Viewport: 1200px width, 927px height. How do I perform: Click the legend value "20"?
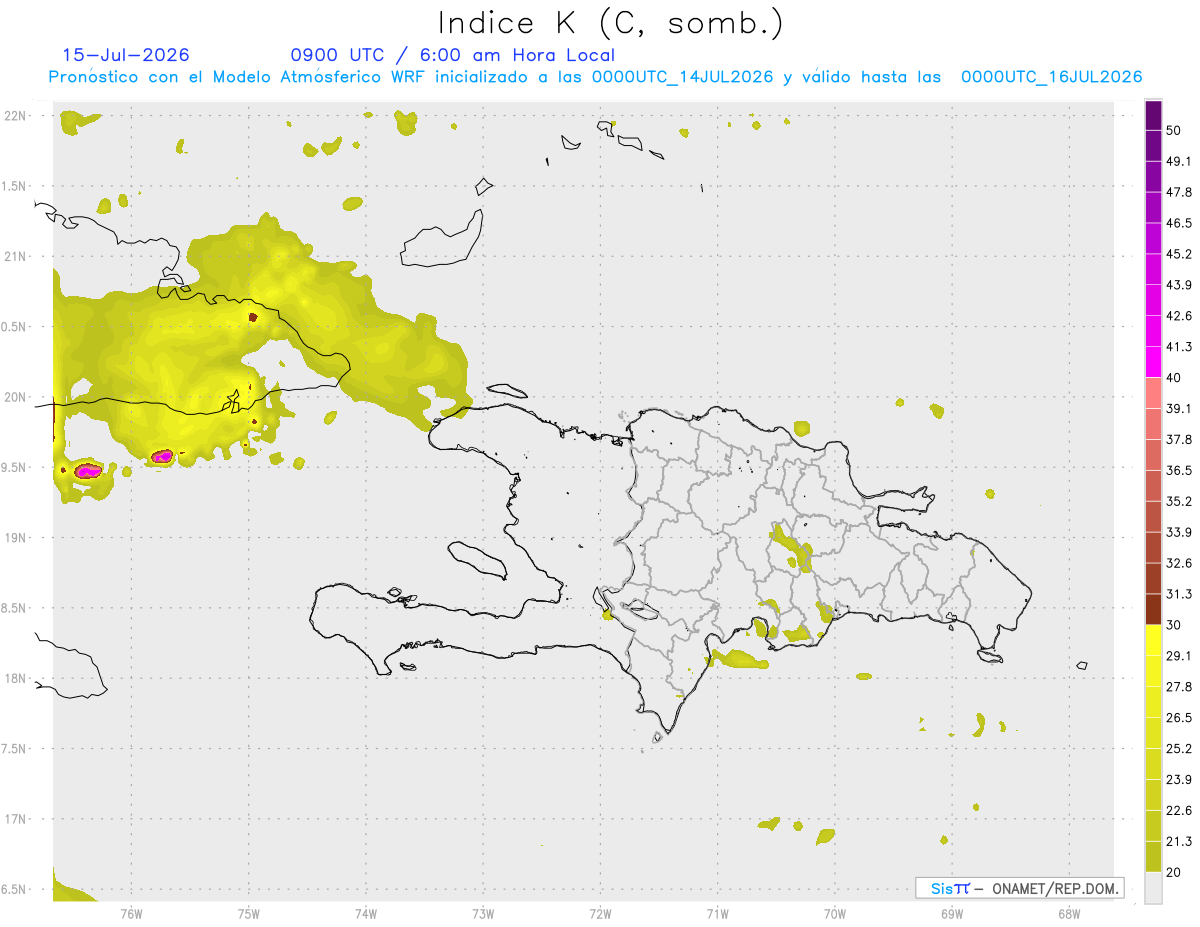click(1173, 873)
